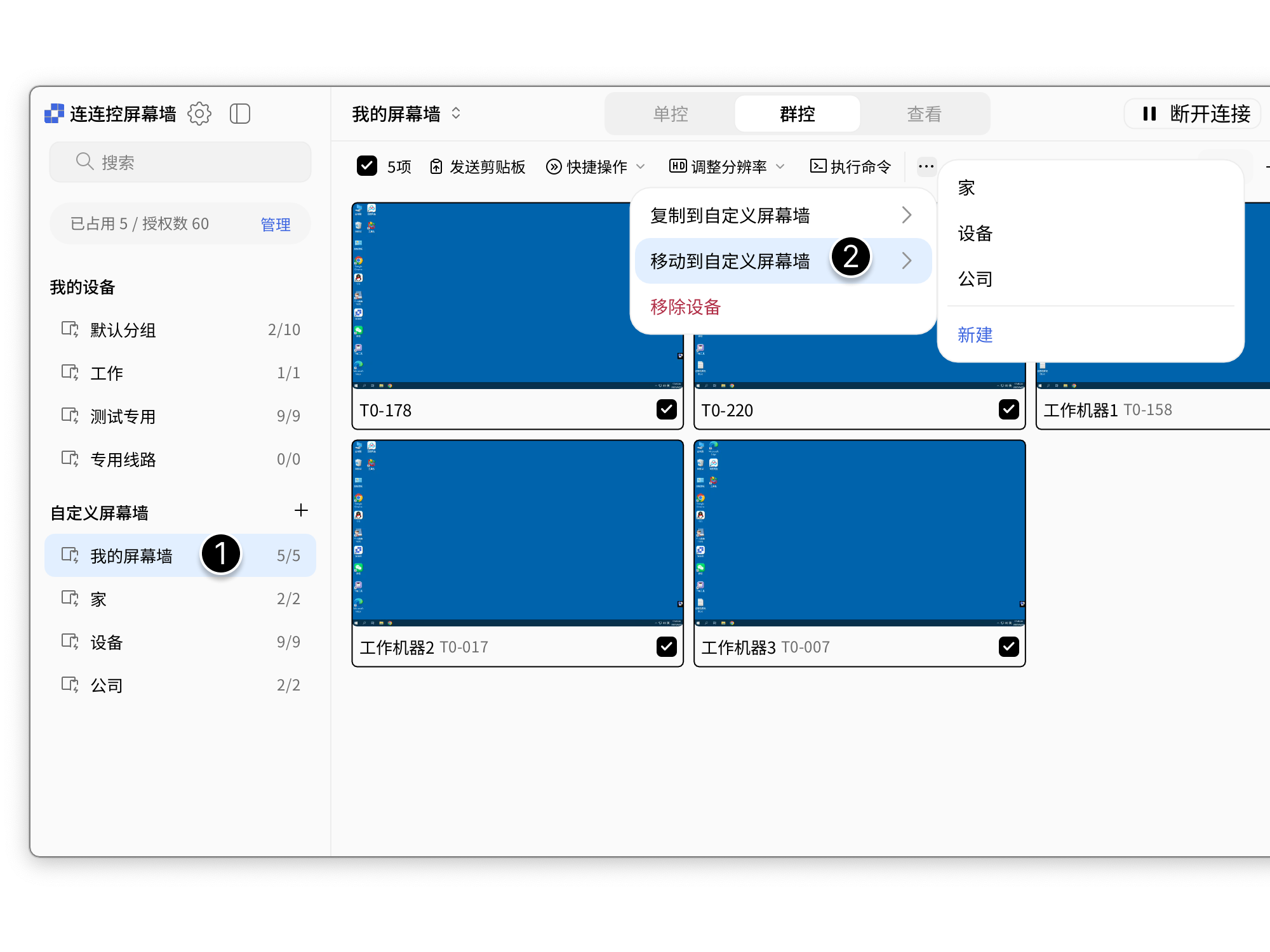1270x952 pixels.
Task: Click the 连连控屏幕墙 app logo icon
Action: coord(55,114)
